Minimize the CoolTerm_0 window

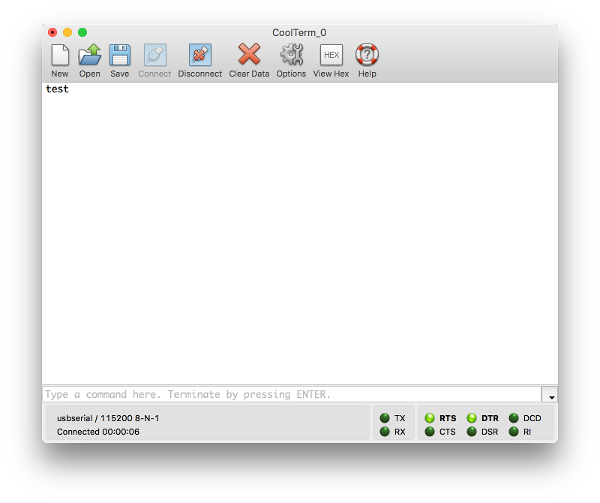pyautogui.click(x=67, y=33)
